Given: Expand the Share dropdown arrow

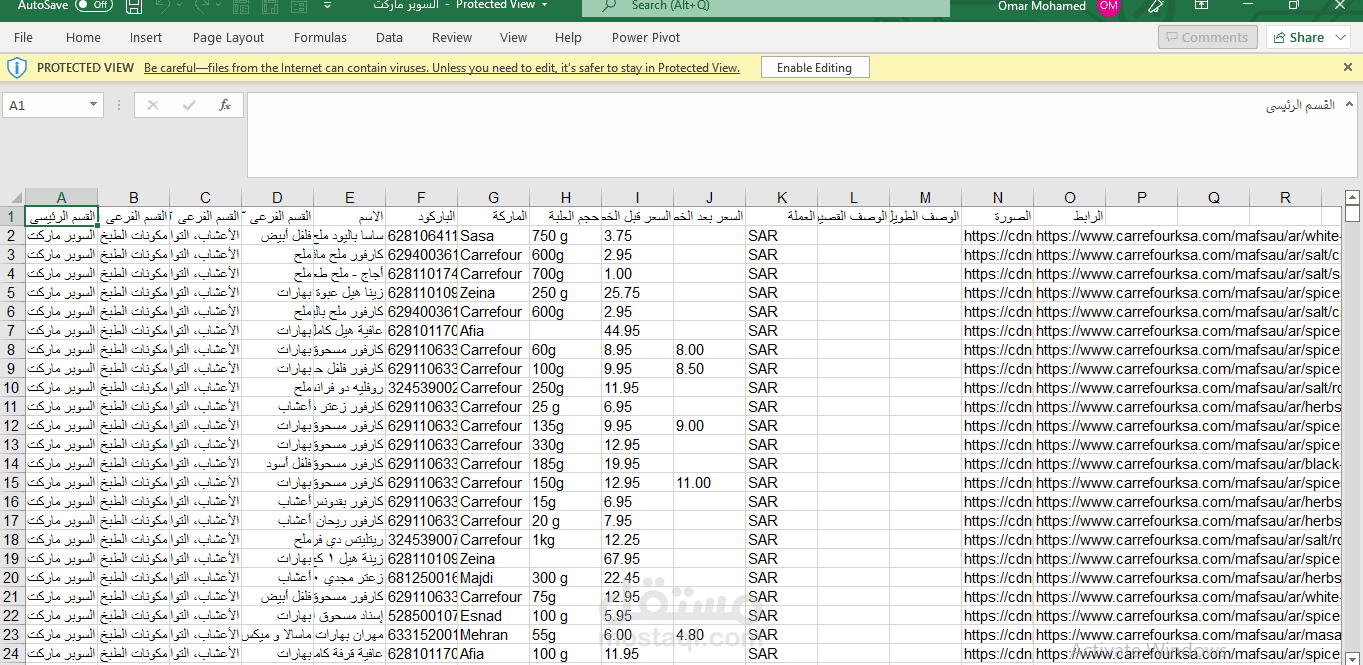Looking at the screenshot, I should click(1339, 37).
